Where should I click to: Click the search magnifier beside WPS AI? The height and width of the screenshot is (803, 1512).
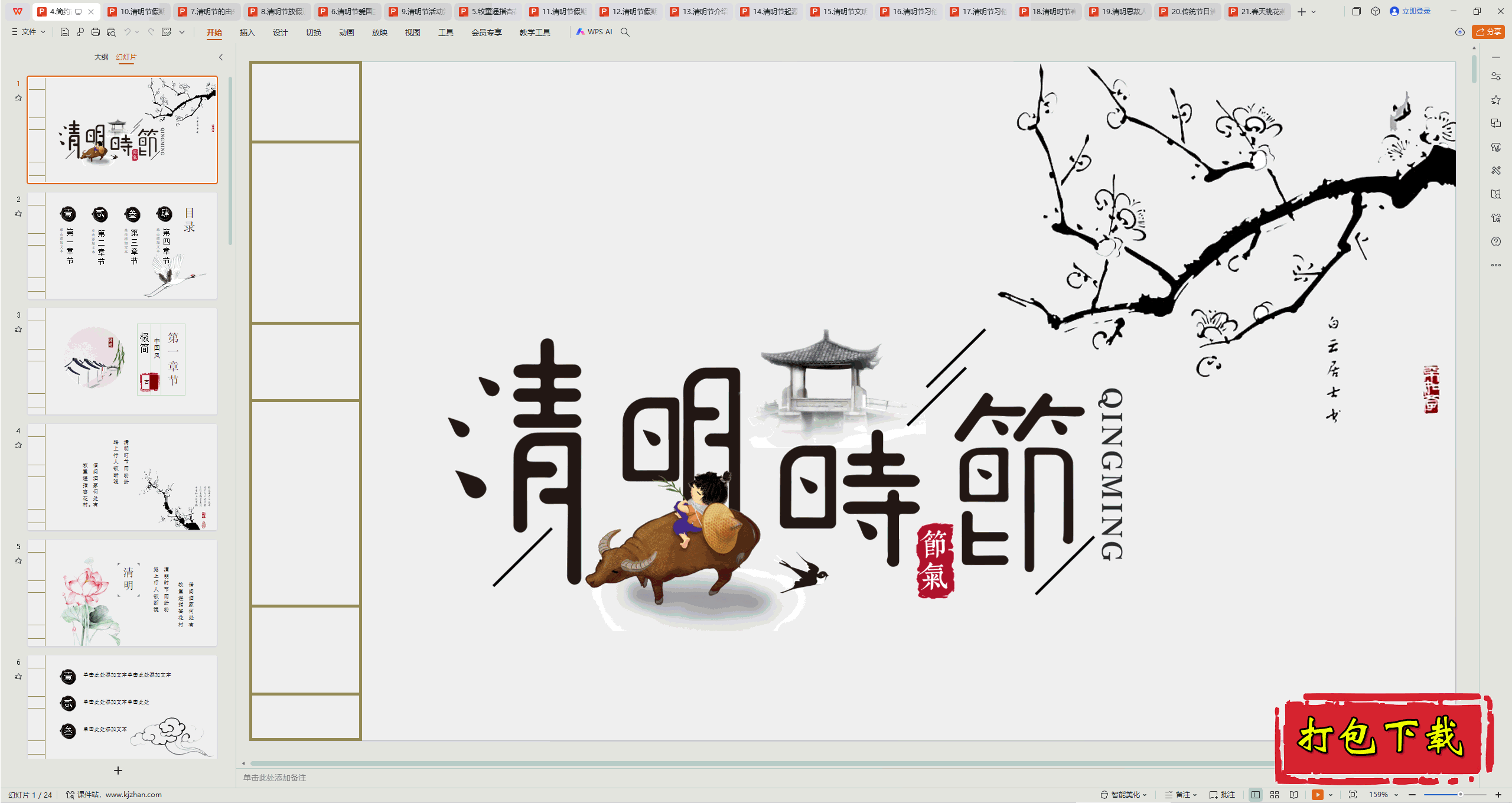(625, 32)
